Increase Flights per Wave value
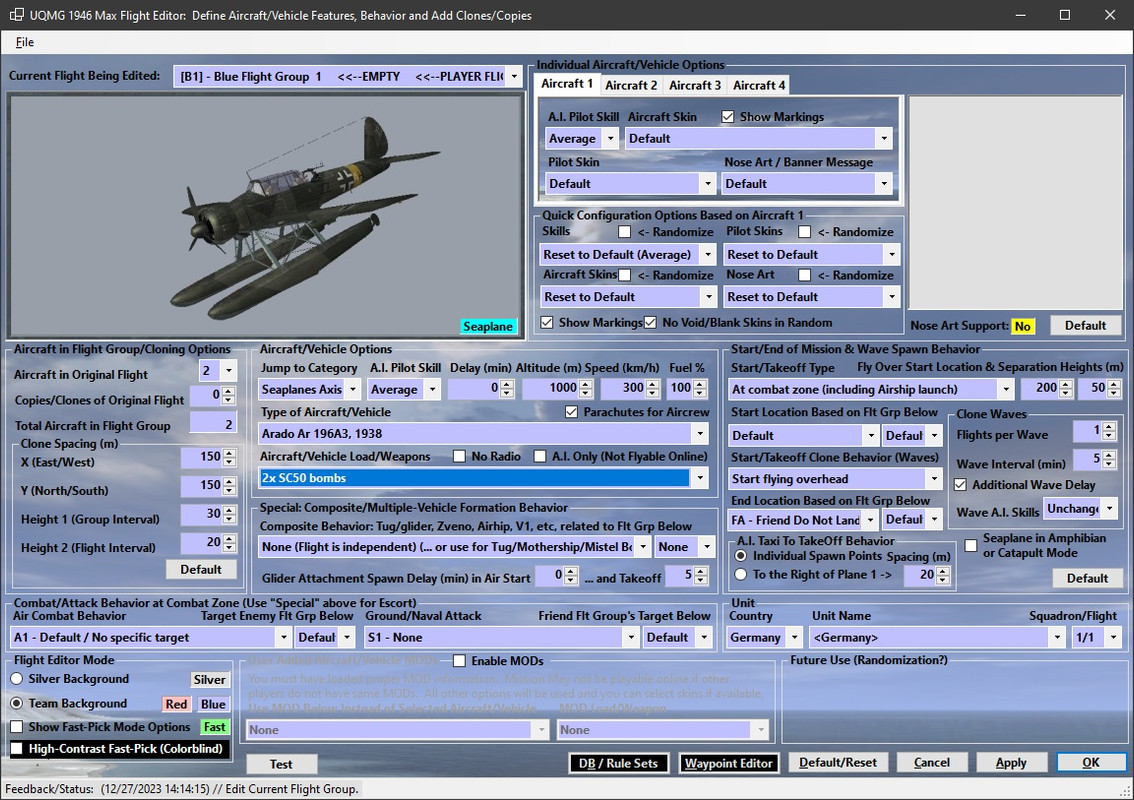 1109,427
